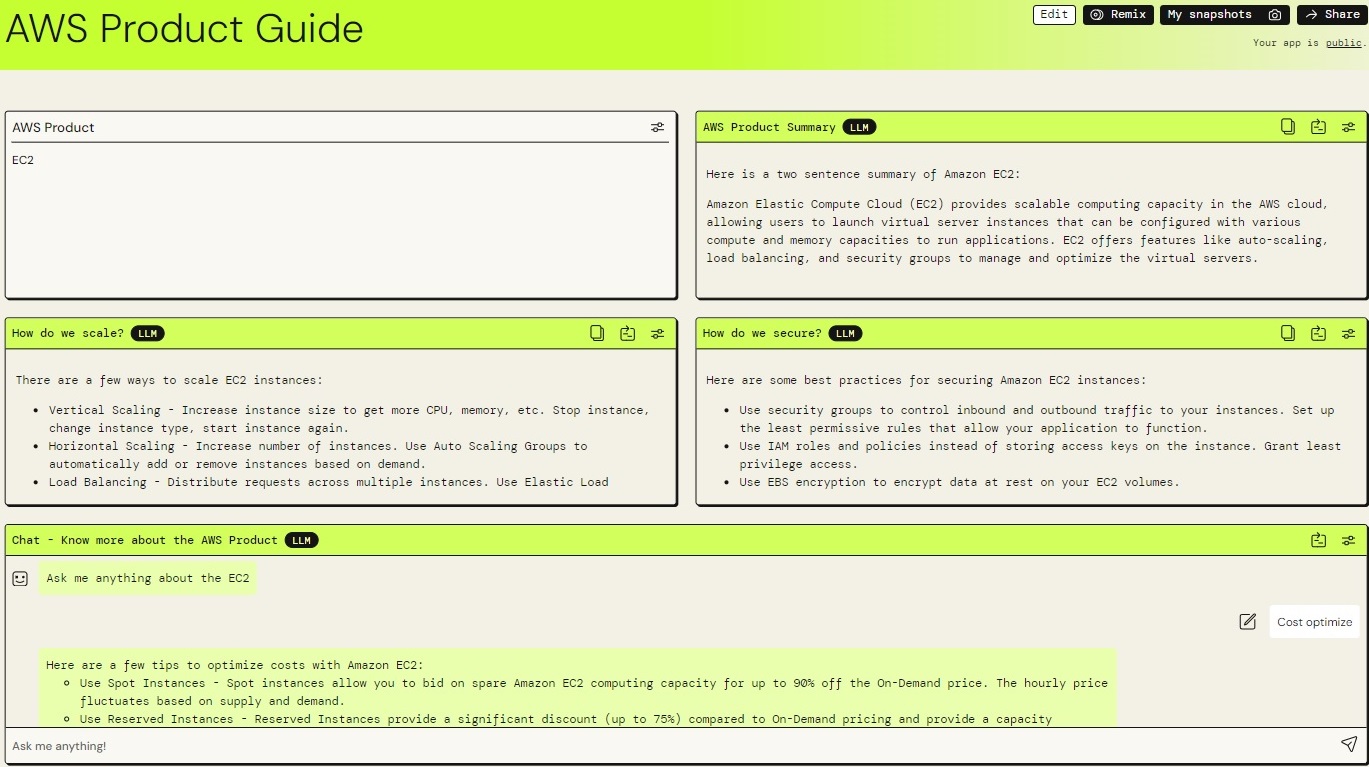
Task: Click the smiley bot avatar in chat
Action: tap(20, 578)
